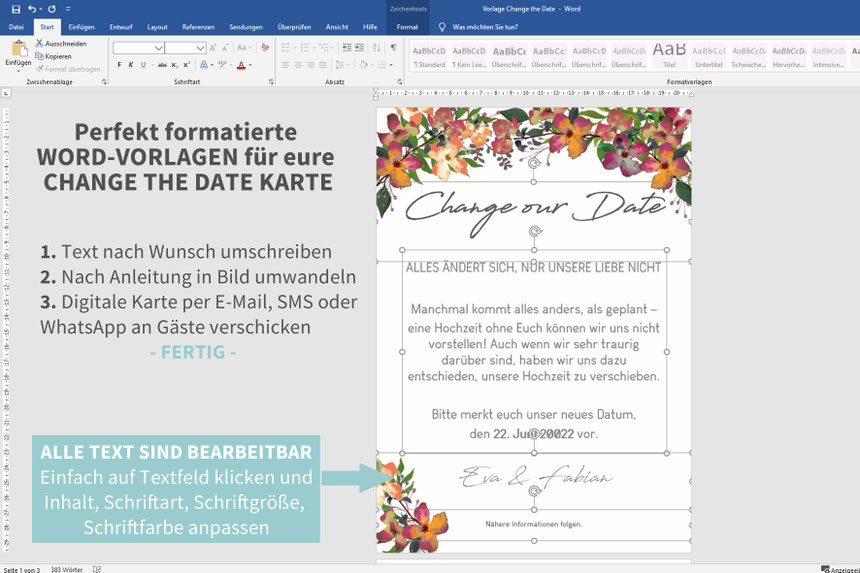Align text right
The width and height of the screenshot is (860, 573).
tap(310, 65)
